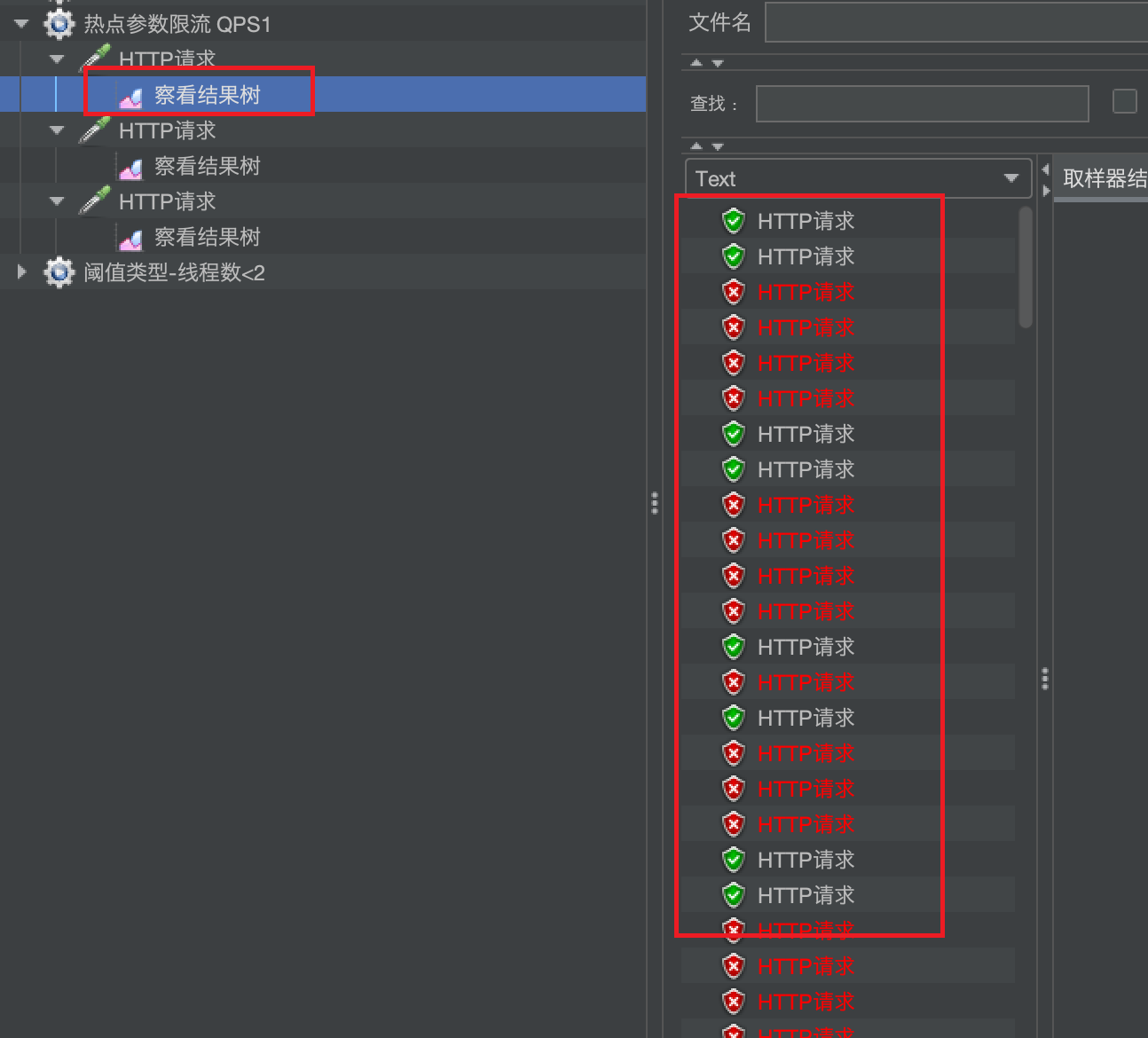
Task: Select 察看结果树 under the second HTTP请求 sampler
Action: tap(208, 166)
